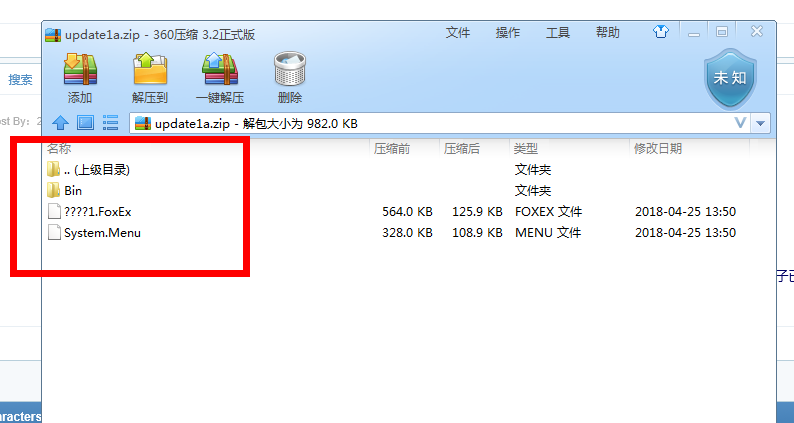Open the skin shirt icon in title bar
Viewport: 794px width, 423px height.
[x=660, y=32]
